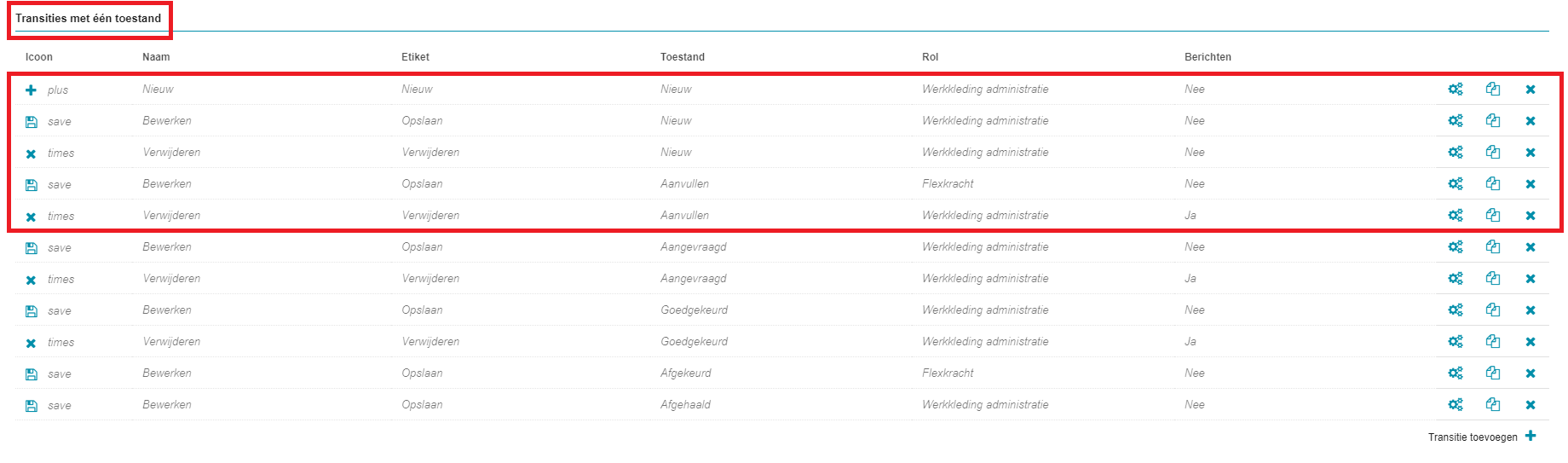Screen dimensions: 1568x463
Task: Select the Transities met één toestand heading
Action: (88, 18)
